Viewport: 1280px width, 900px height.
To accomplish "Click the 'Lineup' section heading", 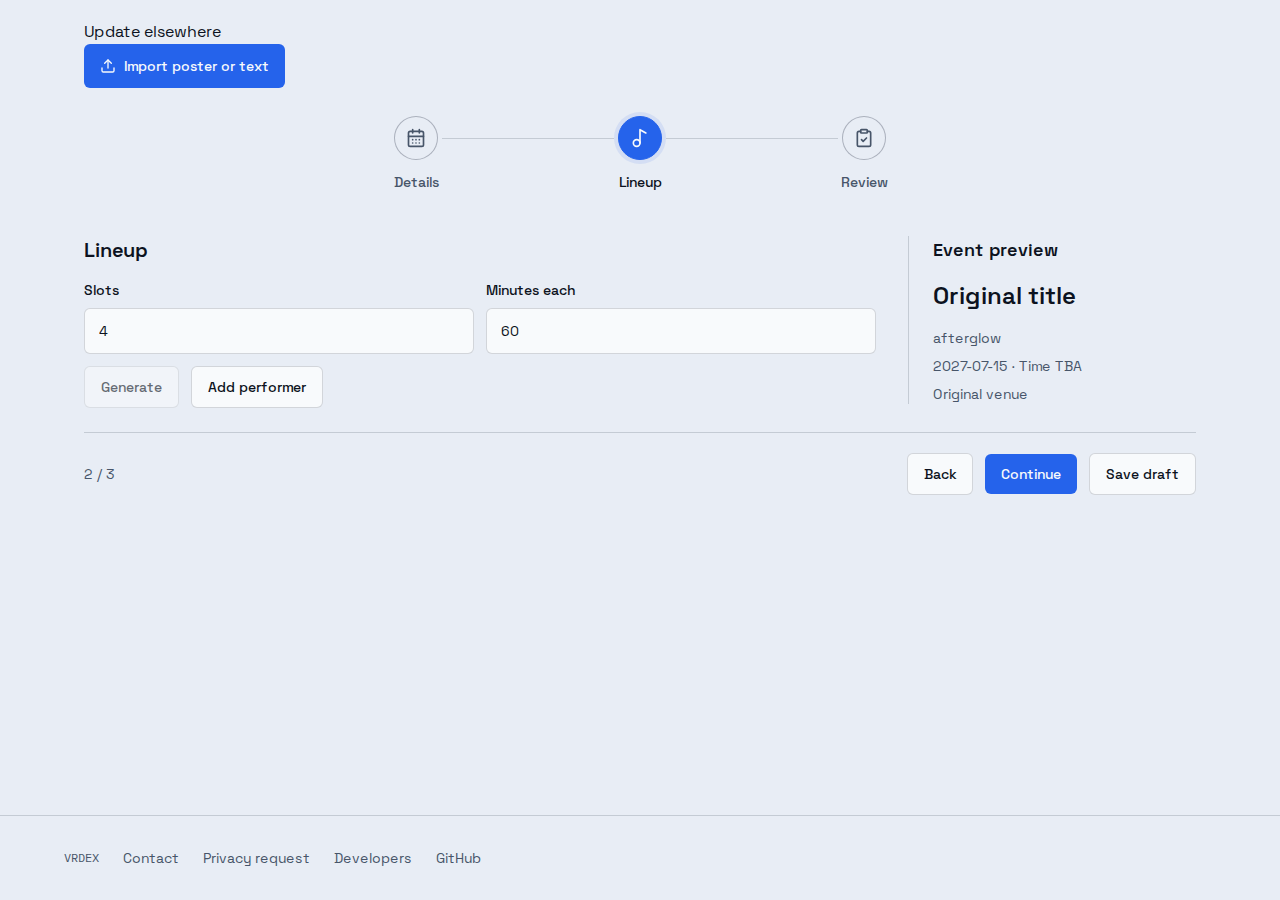I will coord(116,250).
